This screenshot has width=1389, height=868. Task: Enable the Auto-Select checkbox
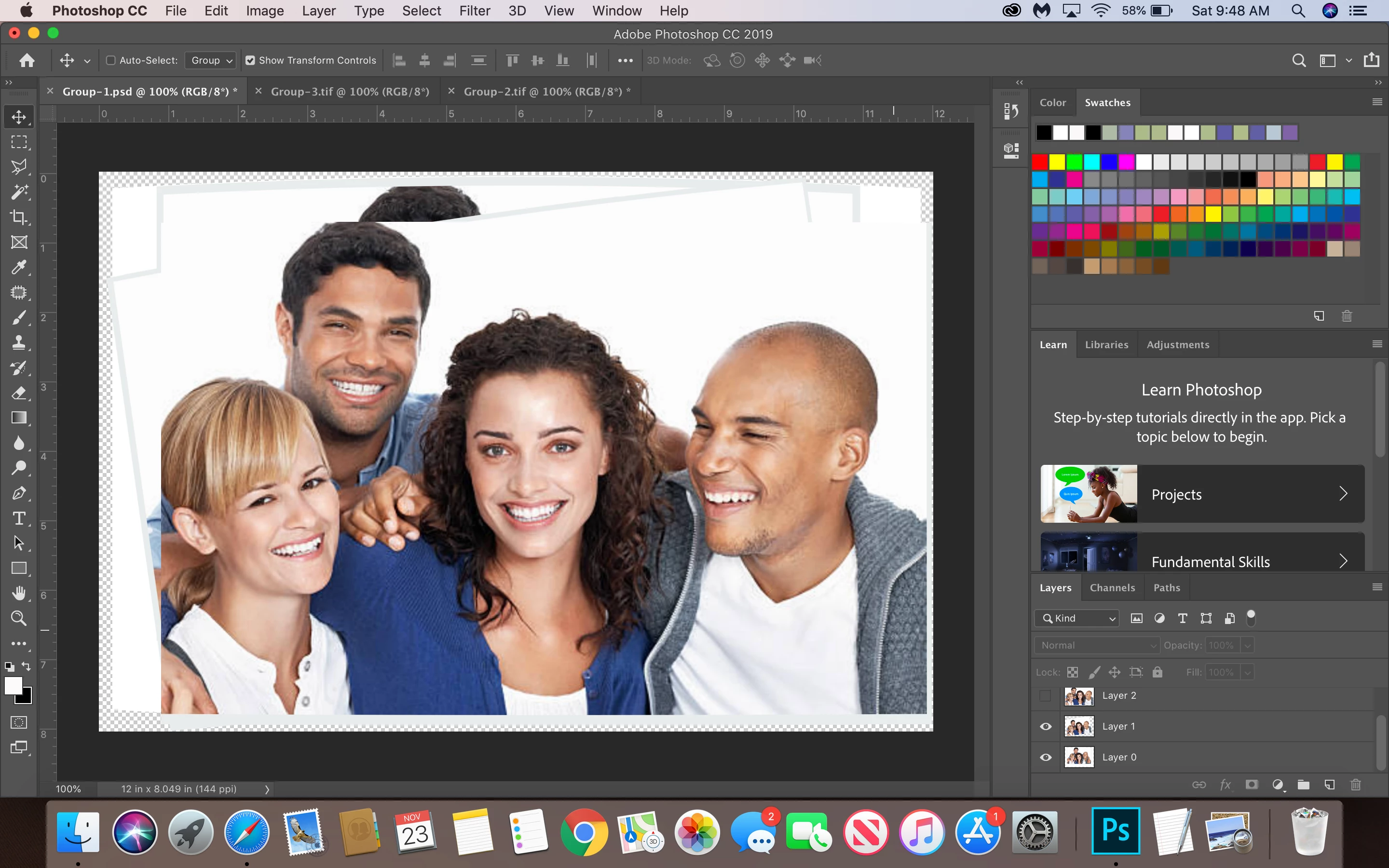(x=111, y=60)
